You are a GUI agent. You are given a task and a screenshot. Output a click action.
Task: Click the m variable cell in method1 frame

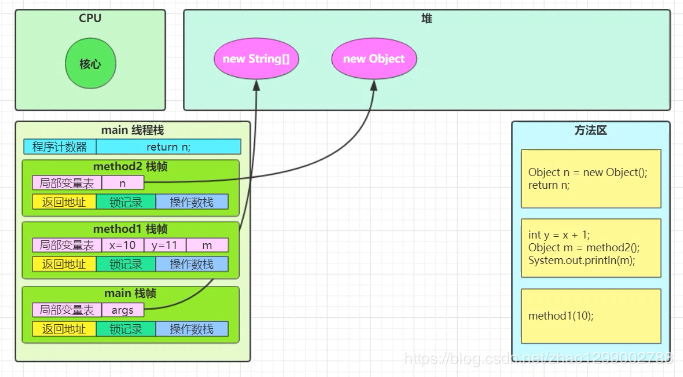click(207, 245)
